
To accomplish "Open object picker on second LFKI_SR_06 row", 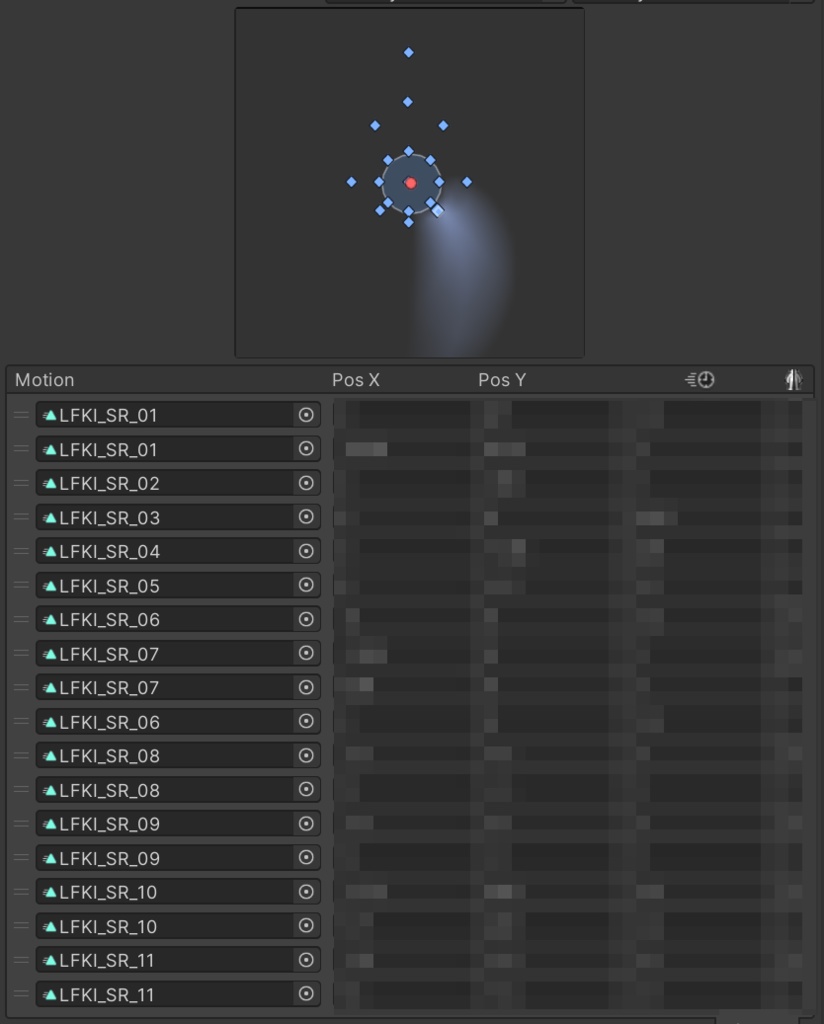I will point(306,722).
